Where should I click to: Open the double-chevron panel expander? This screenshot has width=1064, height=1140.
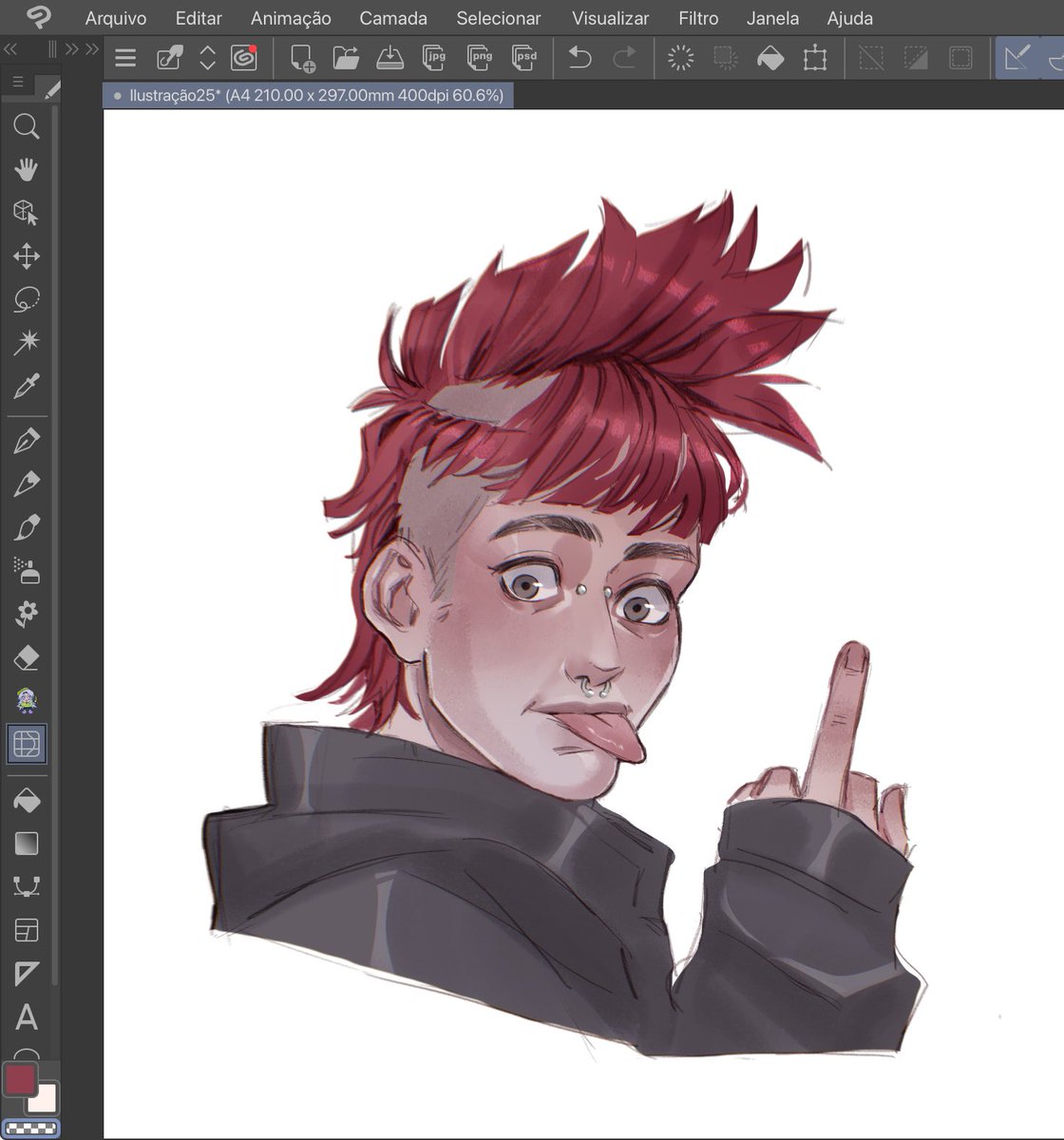tap(89, 47)
